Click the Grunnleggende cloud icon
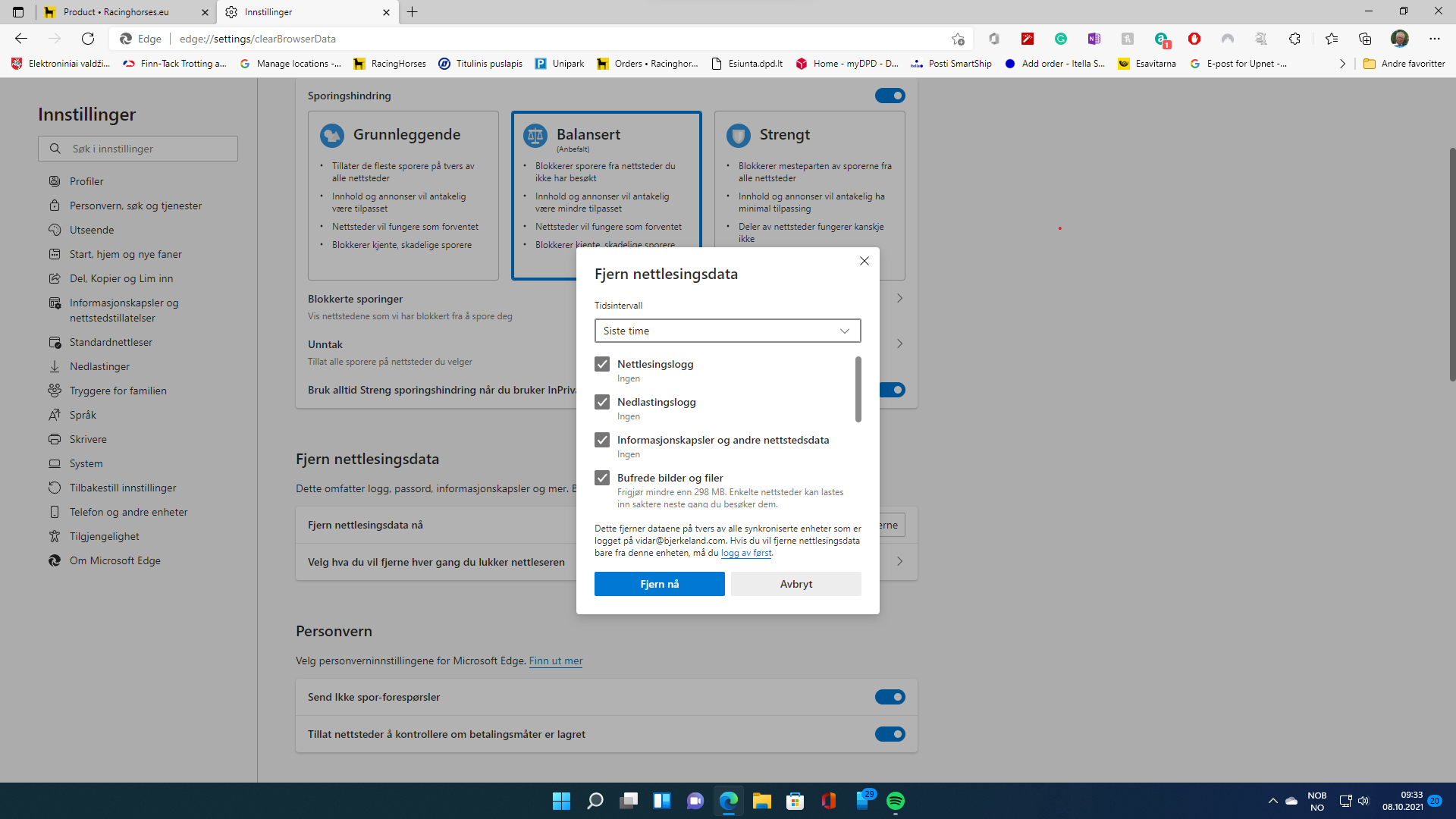Image resolution: width=1456 pixels, height=819 pixels. tap(333, 134)
